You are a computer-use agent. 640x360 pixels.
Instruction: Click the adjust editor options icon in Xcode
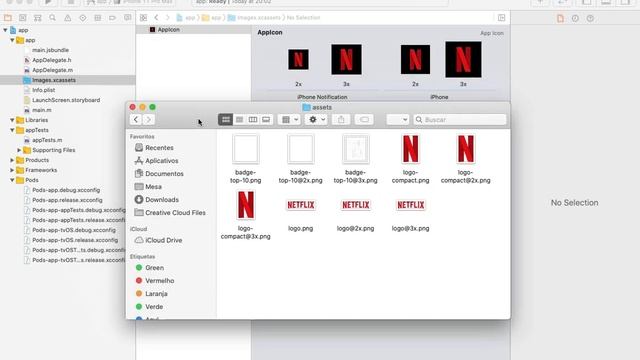point(502,18)
